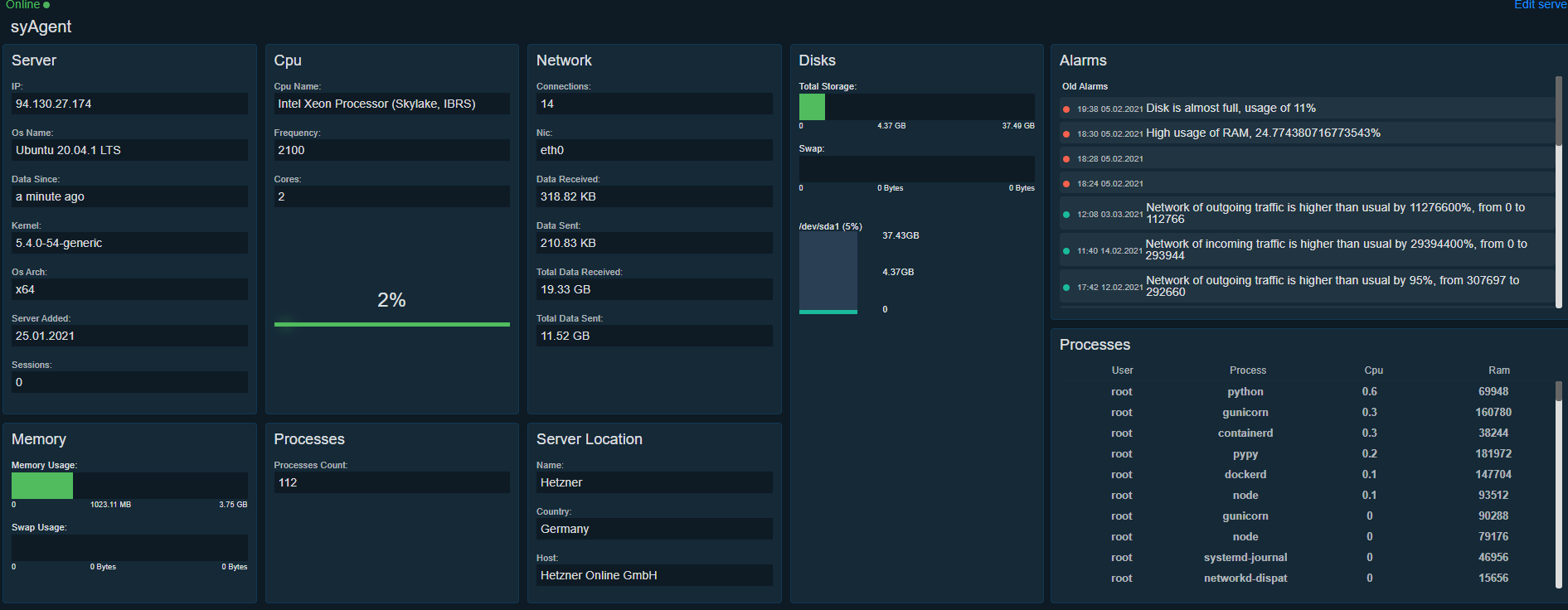Click gunicorn Ram value 160780
1568x610 pixels.
[1493, 413]
